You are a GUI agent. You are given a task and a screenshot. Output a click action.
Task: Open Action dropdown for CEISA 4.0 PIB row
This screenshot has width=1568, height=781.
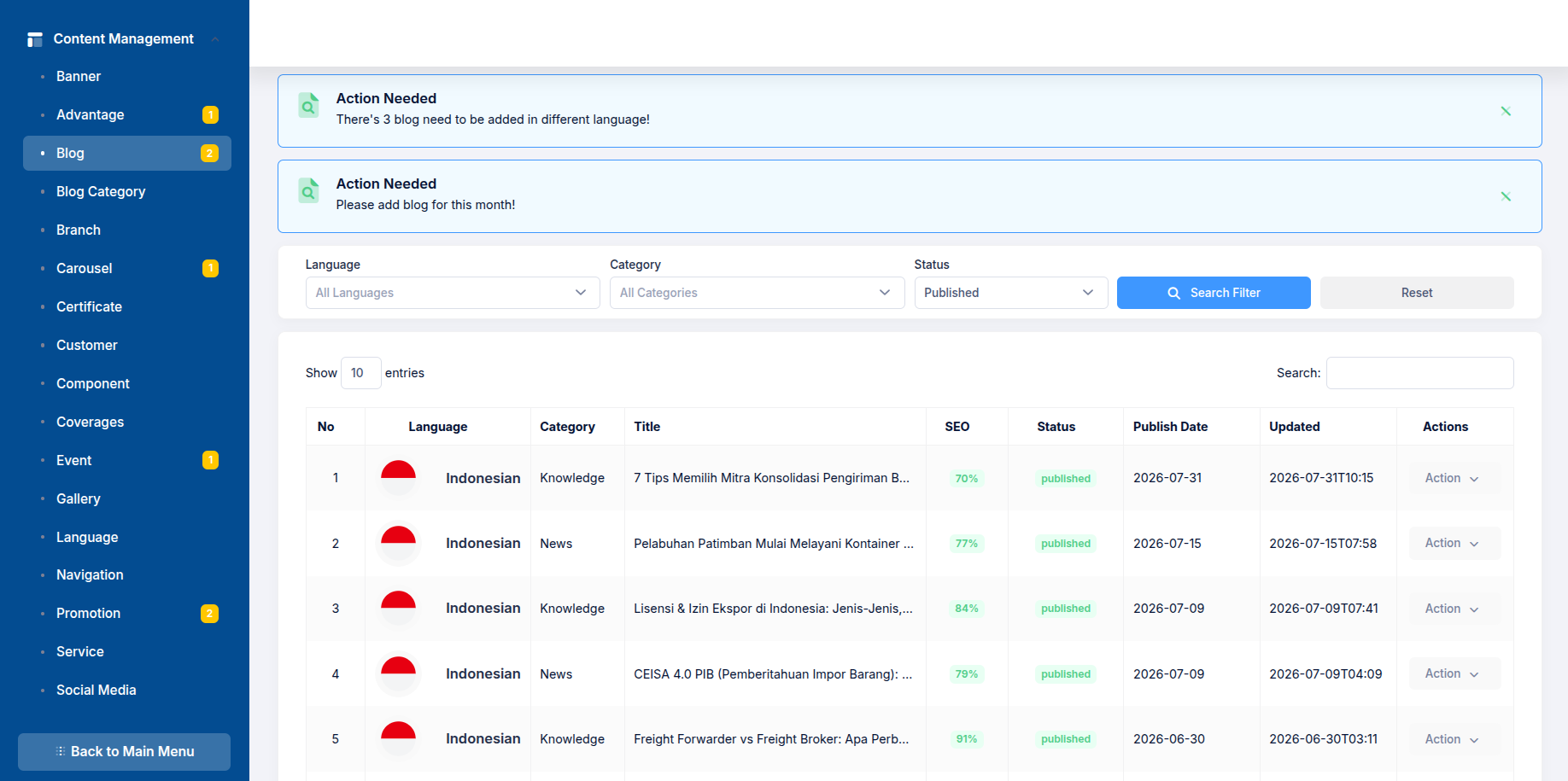pyautogui.click(x=1454, y=674)
